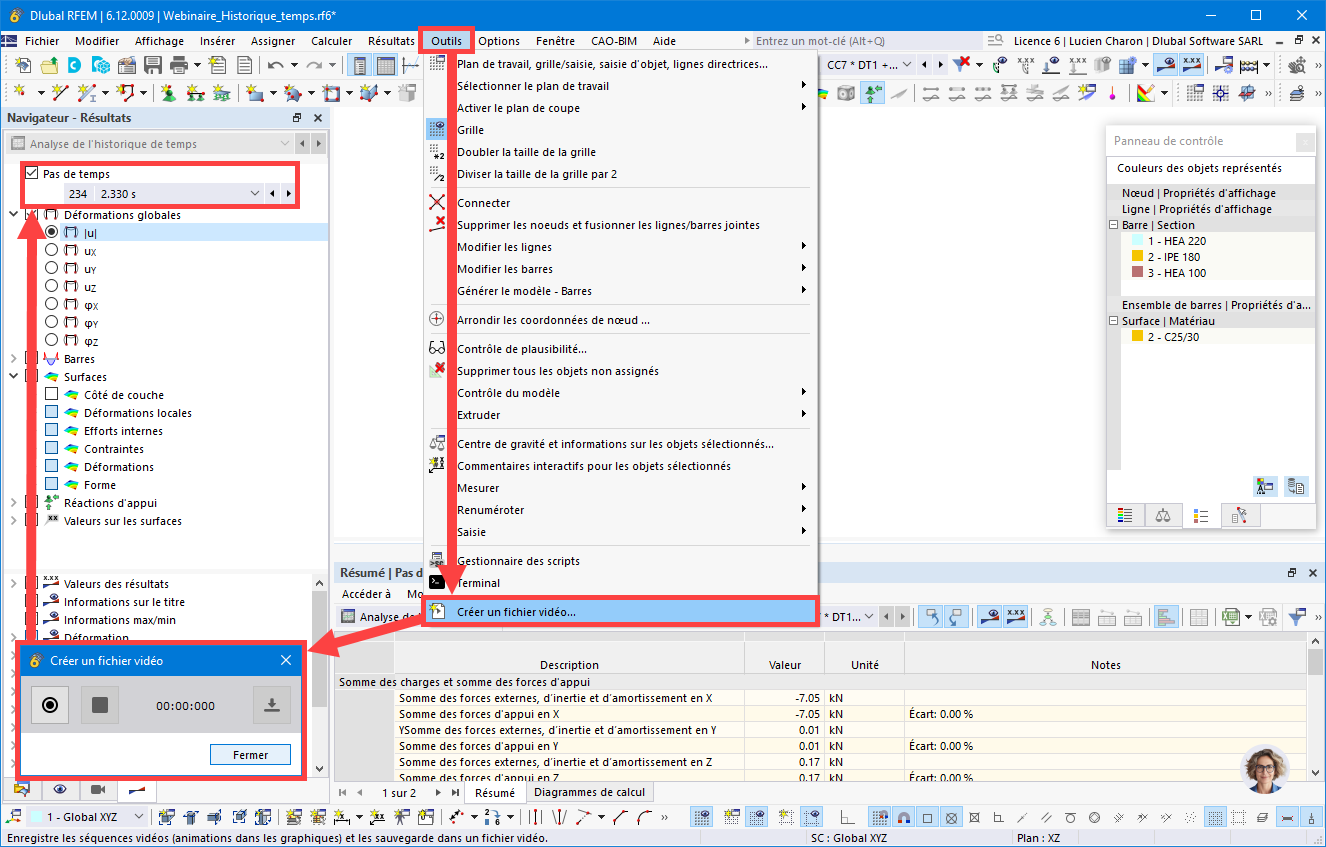This screenshot has width=1326, height=847.
Task: Click the HEA 220 section color swatch
Action: pos(1137,241)
